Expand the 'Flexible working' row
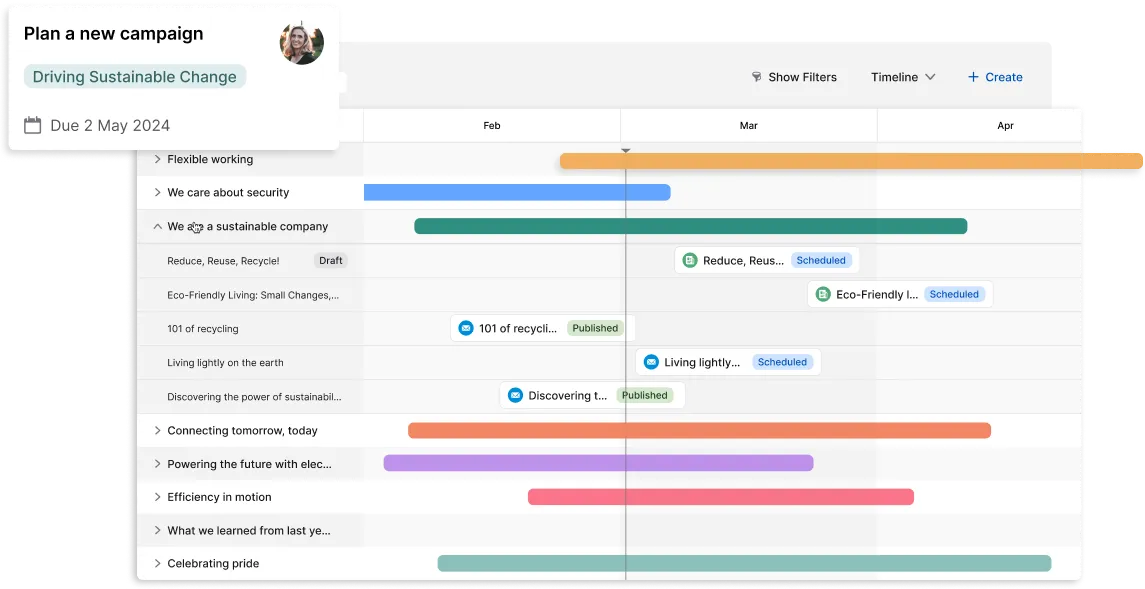The width and height of the screenshot is (1145, 589). tap(156, 159)
